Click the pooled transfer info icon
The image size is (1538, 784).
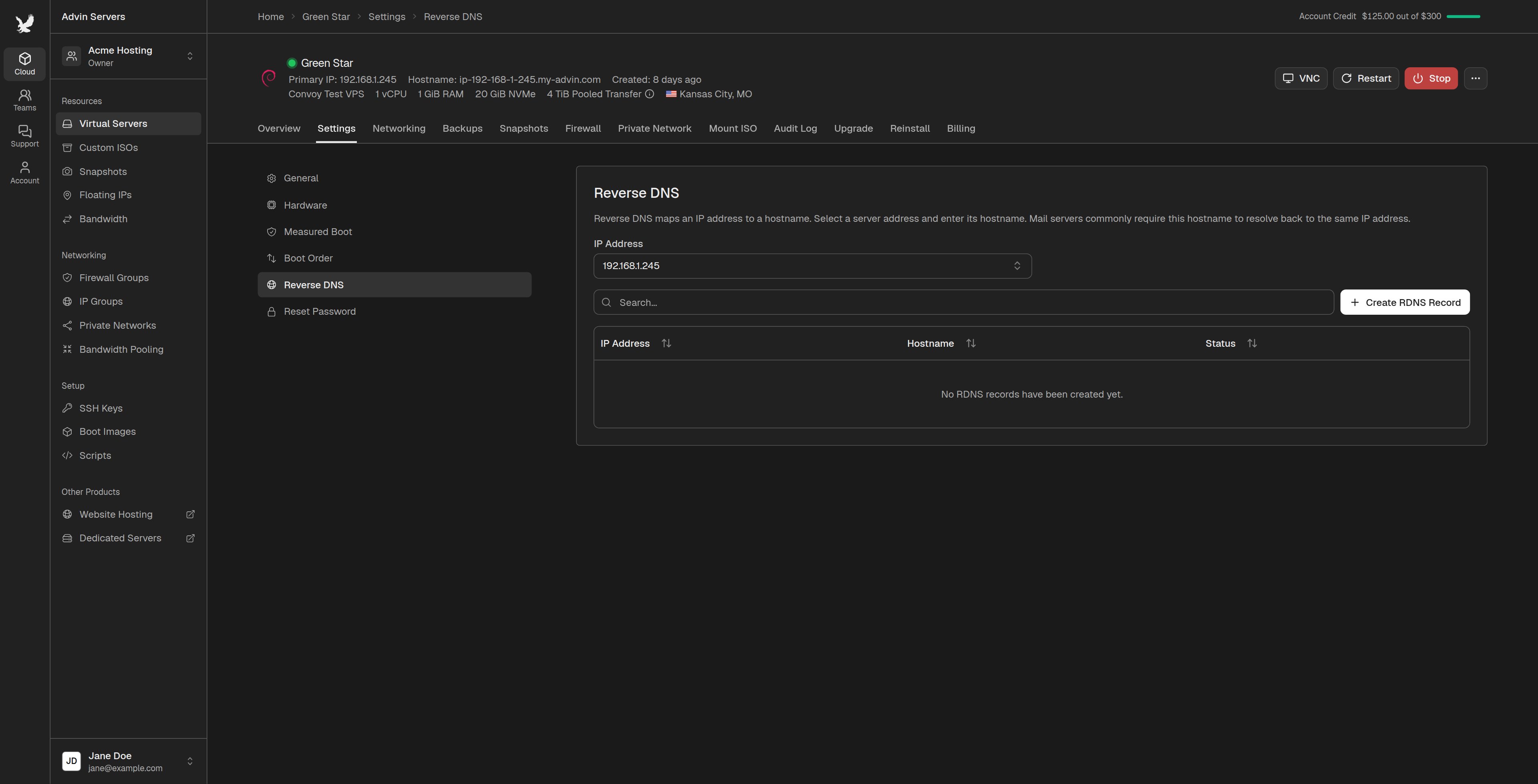[650, 94]
